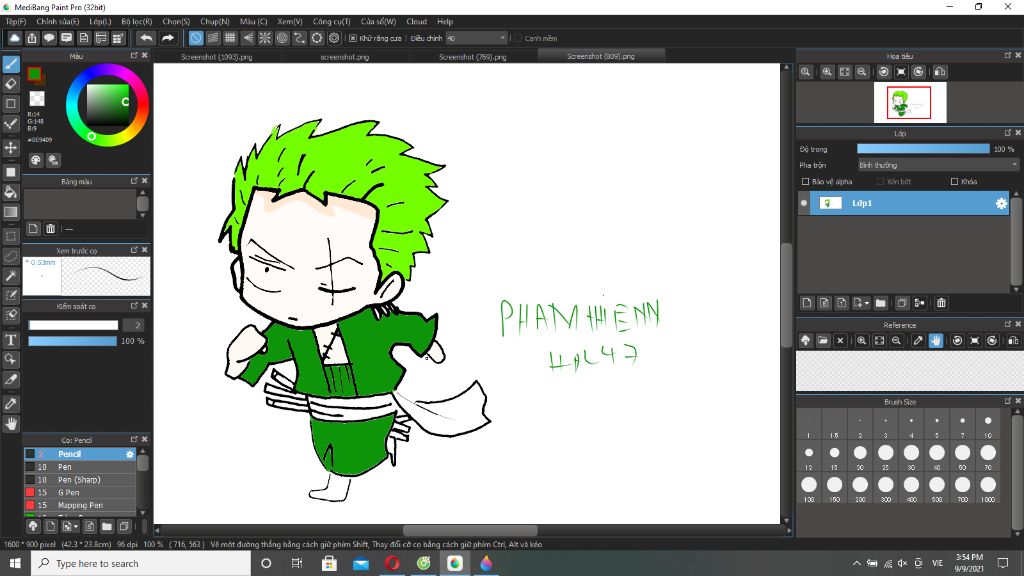The image size is (1024, 576).
Task: Click the Redo arrow in toolbar
Action: 168,39
